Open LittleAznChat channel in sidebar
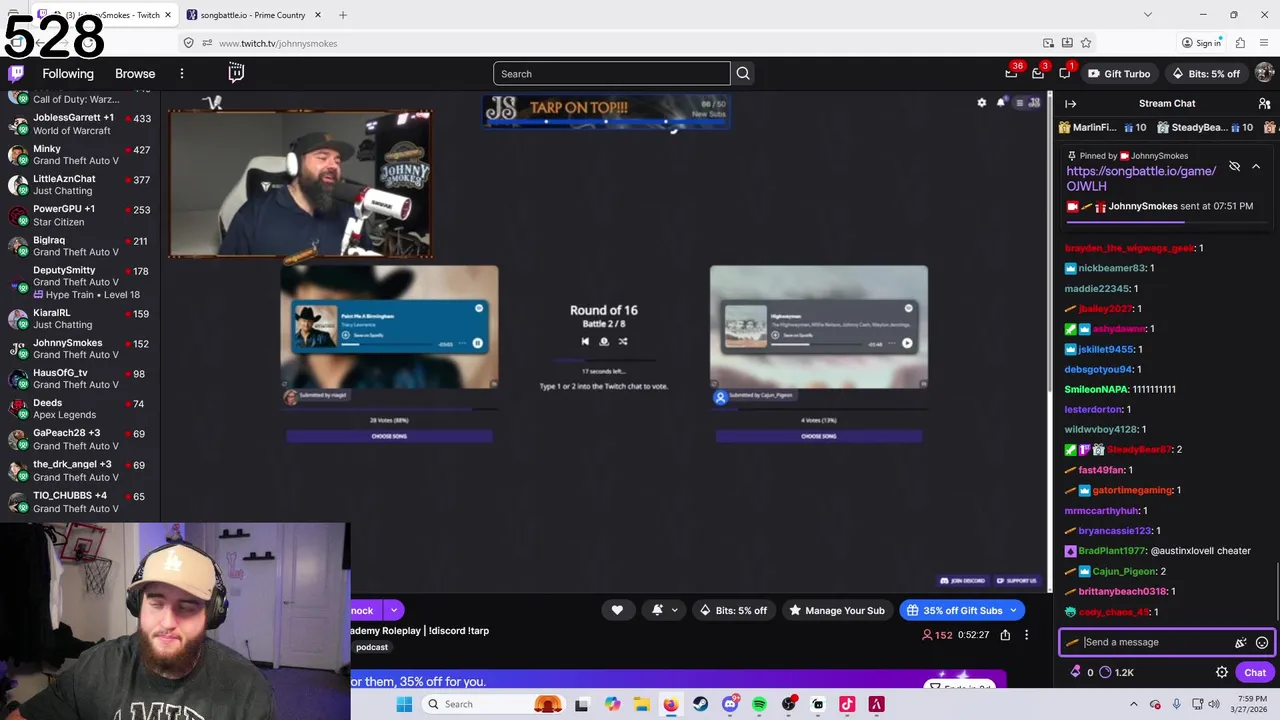The height and width of the screenshot is (720, 1280). pos(80,185)
